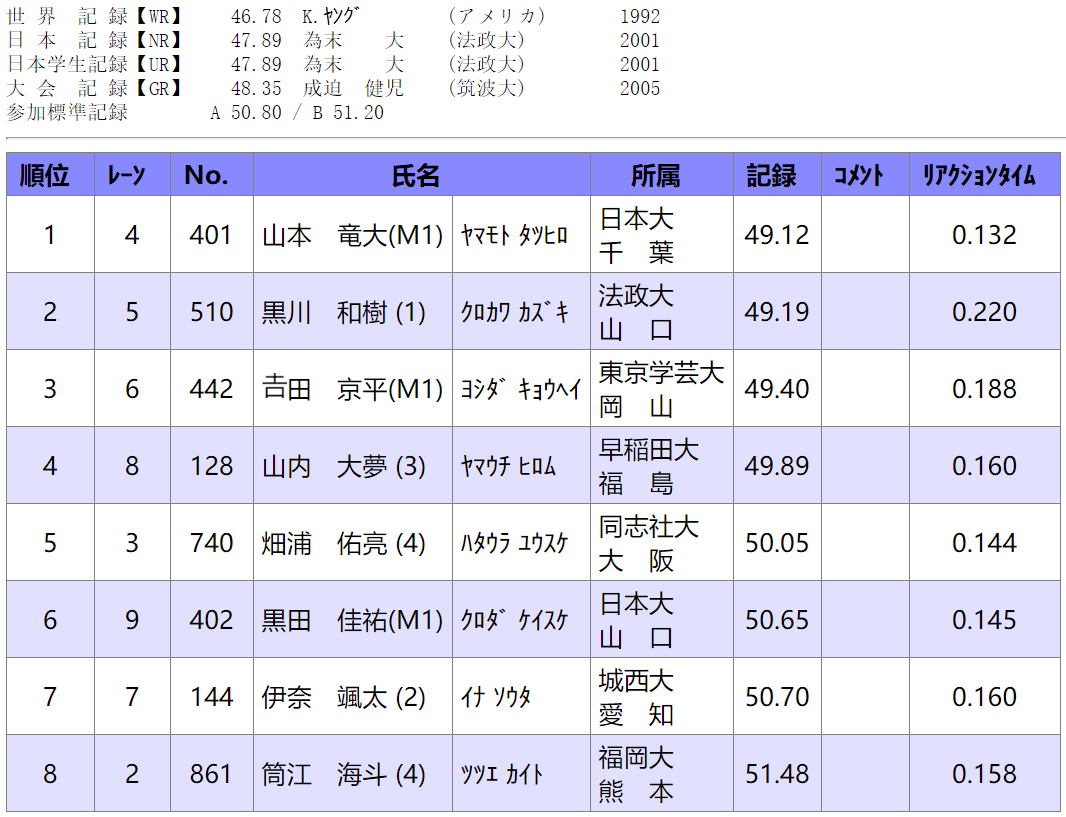Click affiliation 東京学芸大 岡山
The image size is (1066, 817).
tap(661, 389)
